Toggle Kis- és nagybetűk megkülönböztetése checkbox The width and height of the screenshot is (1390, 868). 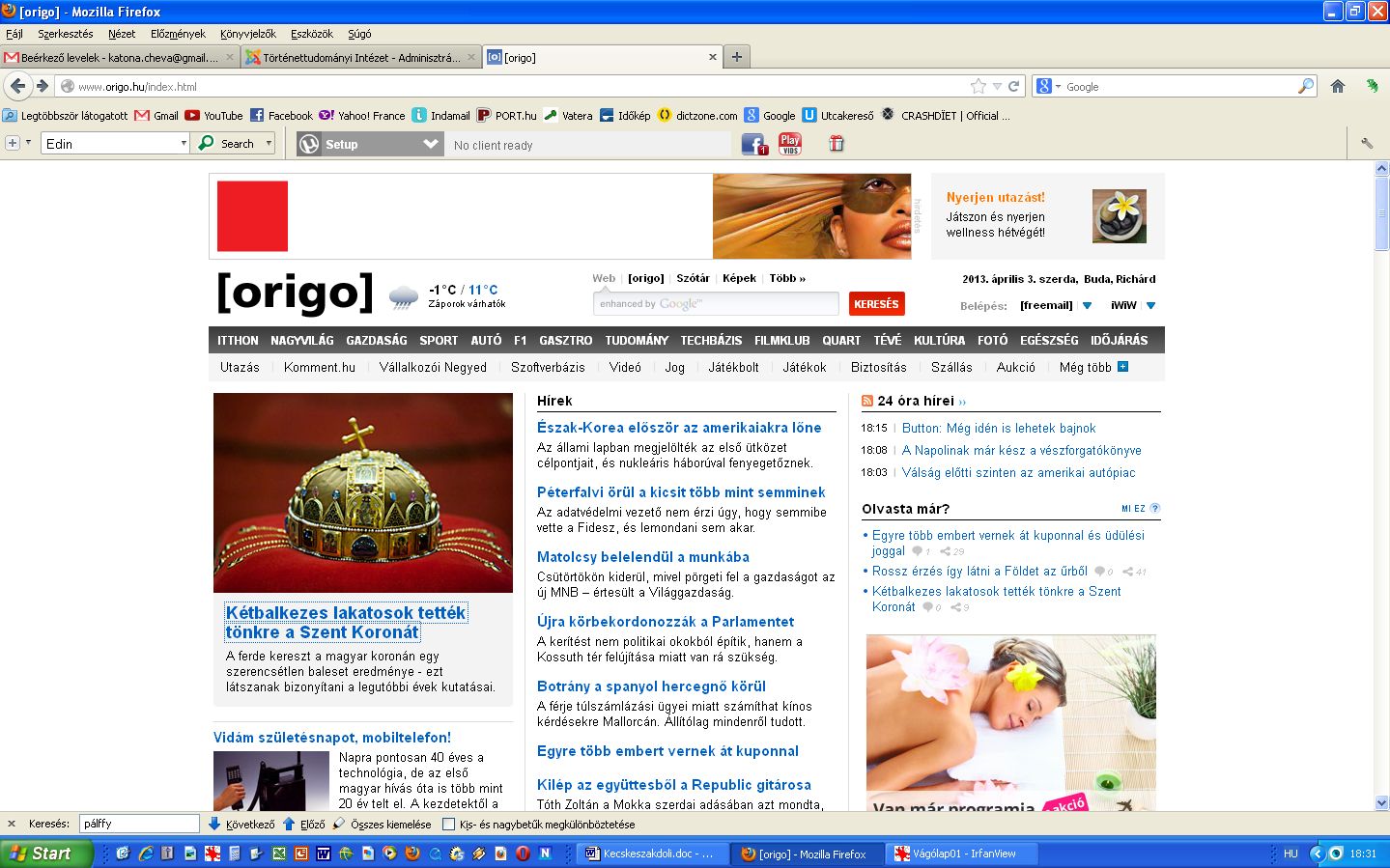point(448,825)
